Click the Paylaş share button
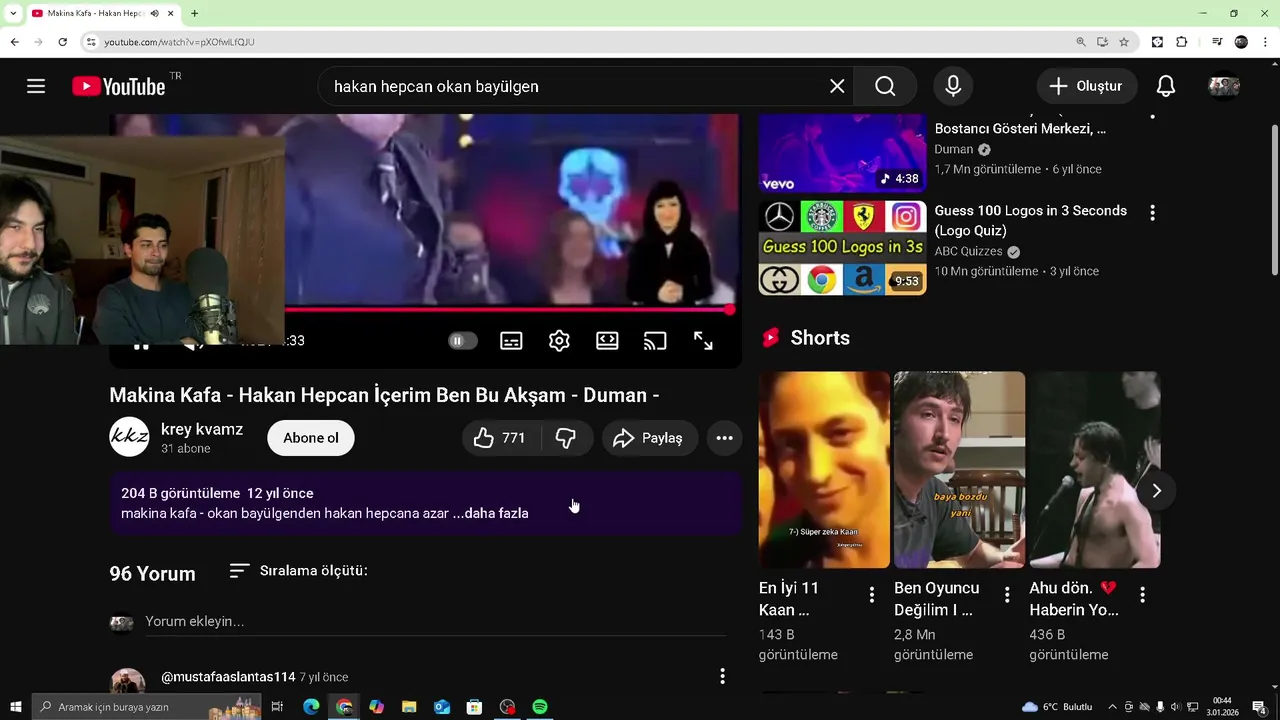Screen dimensions: 1280x720 pyautogui.click(x=649, y=438)
